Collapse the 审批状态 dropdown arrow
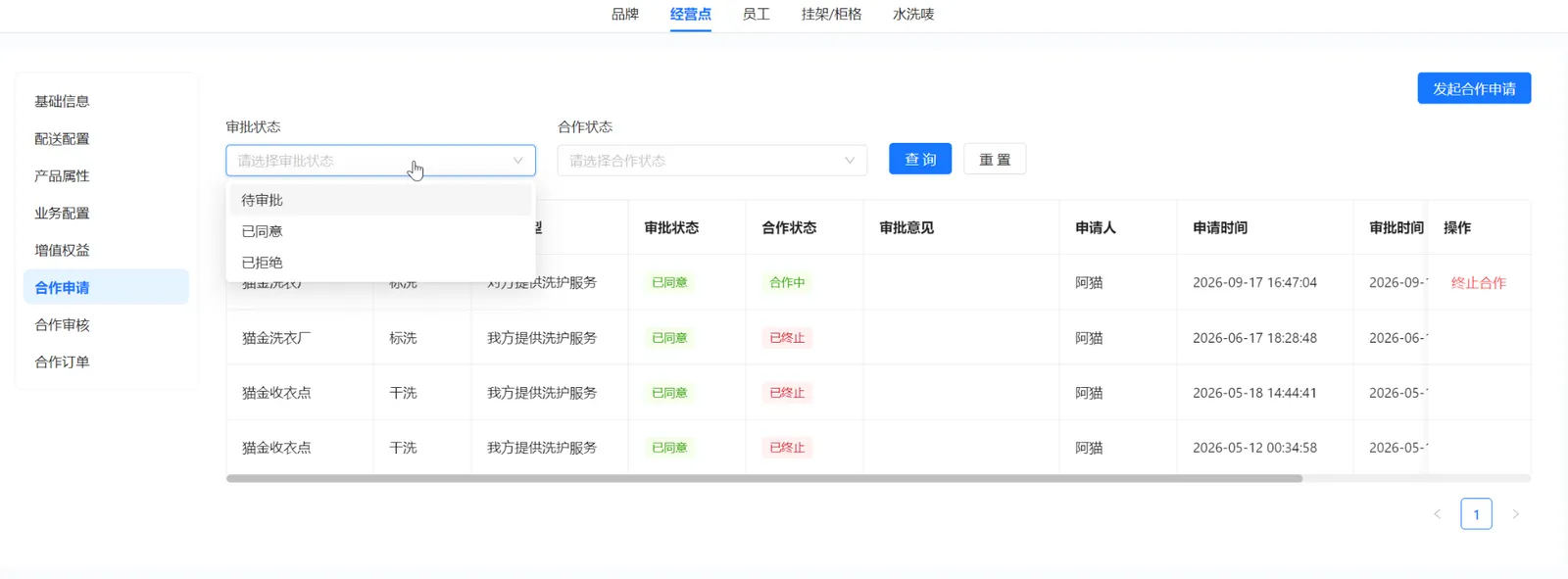The width and height of the screenshot is (1568, 579). pyautogui.click(x=517, y=161)
